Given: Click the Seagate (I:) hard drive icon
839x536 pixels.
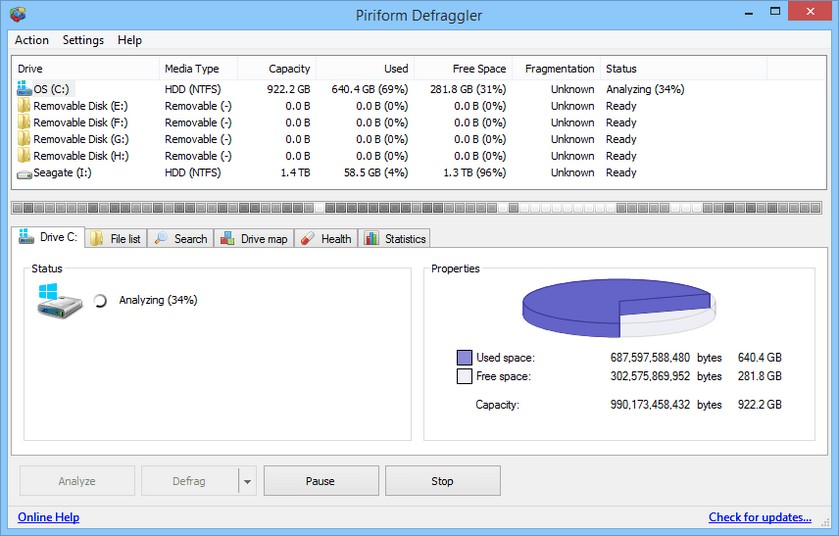Looking at the screenshot, I should [x=24, y=174].
